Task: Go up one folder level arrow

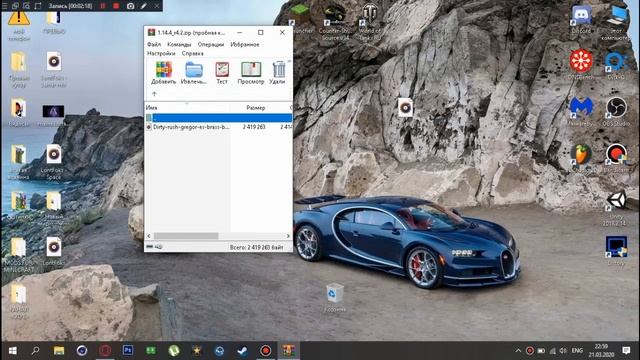Action: 154,94
